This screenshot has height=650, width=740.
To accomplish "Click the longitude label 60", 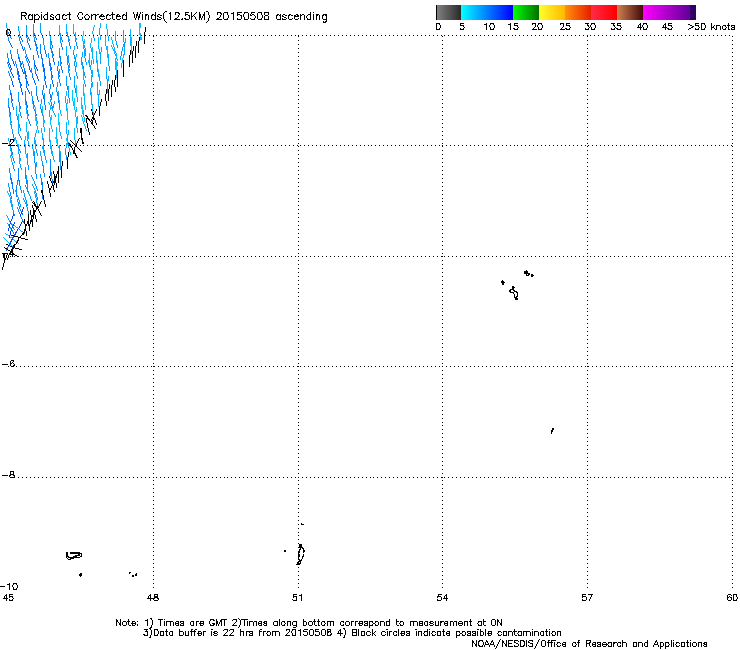I will [732, 598].
